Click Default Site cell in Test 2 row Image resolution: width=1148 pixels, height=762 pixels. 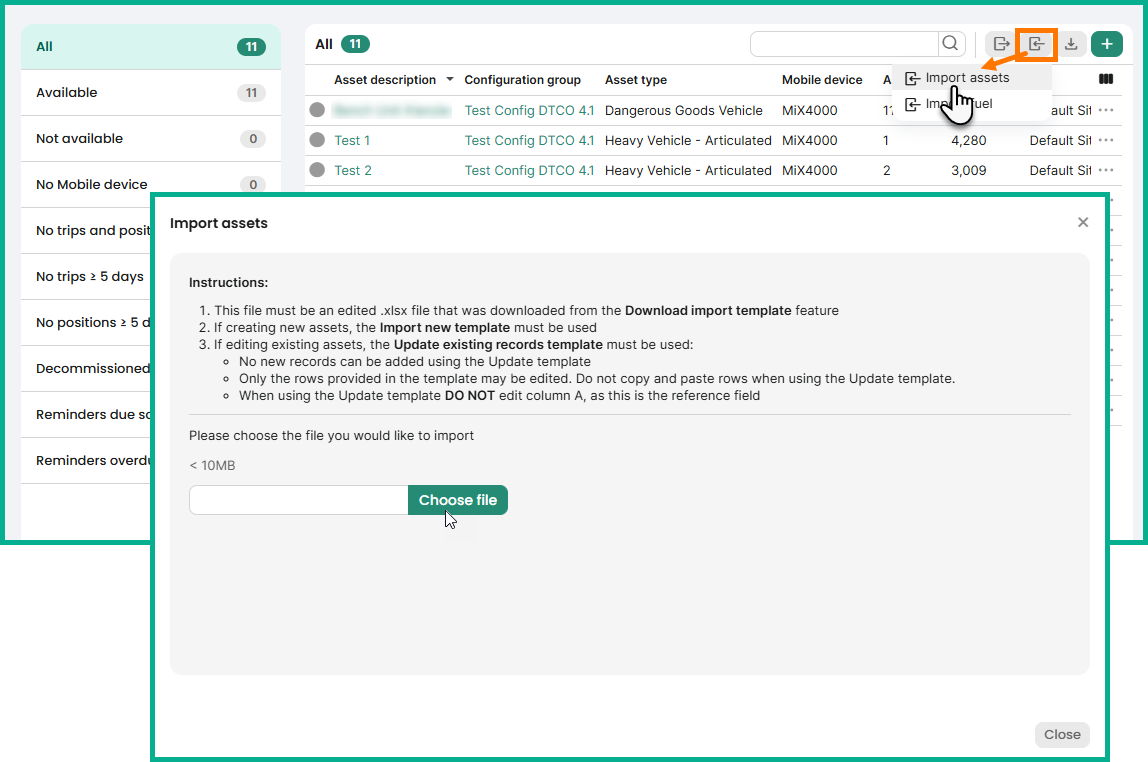[1060, 171]
